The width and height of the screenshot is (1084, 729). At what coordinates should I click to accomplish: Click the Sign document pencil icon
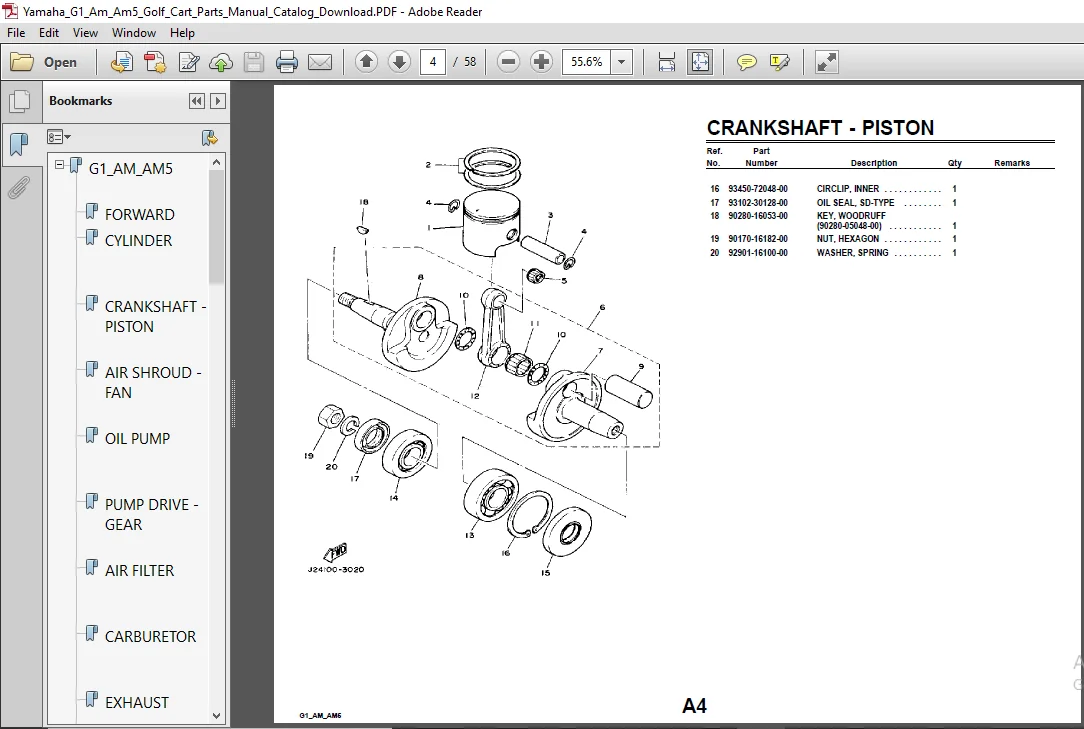coord(188,62)
